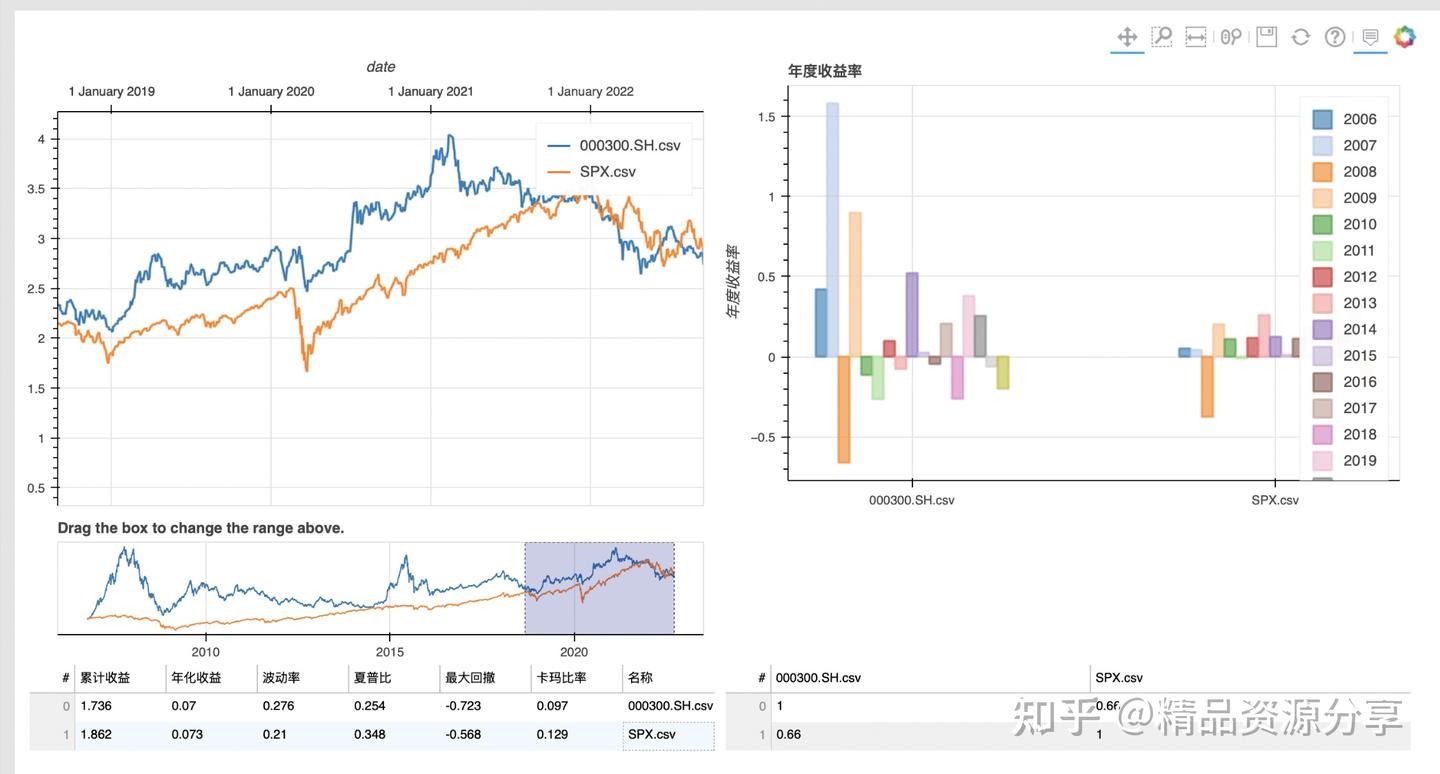1440x774 pixels.
Task: Click 1 January 2021 axis label
Action: [x=431, y=91]
